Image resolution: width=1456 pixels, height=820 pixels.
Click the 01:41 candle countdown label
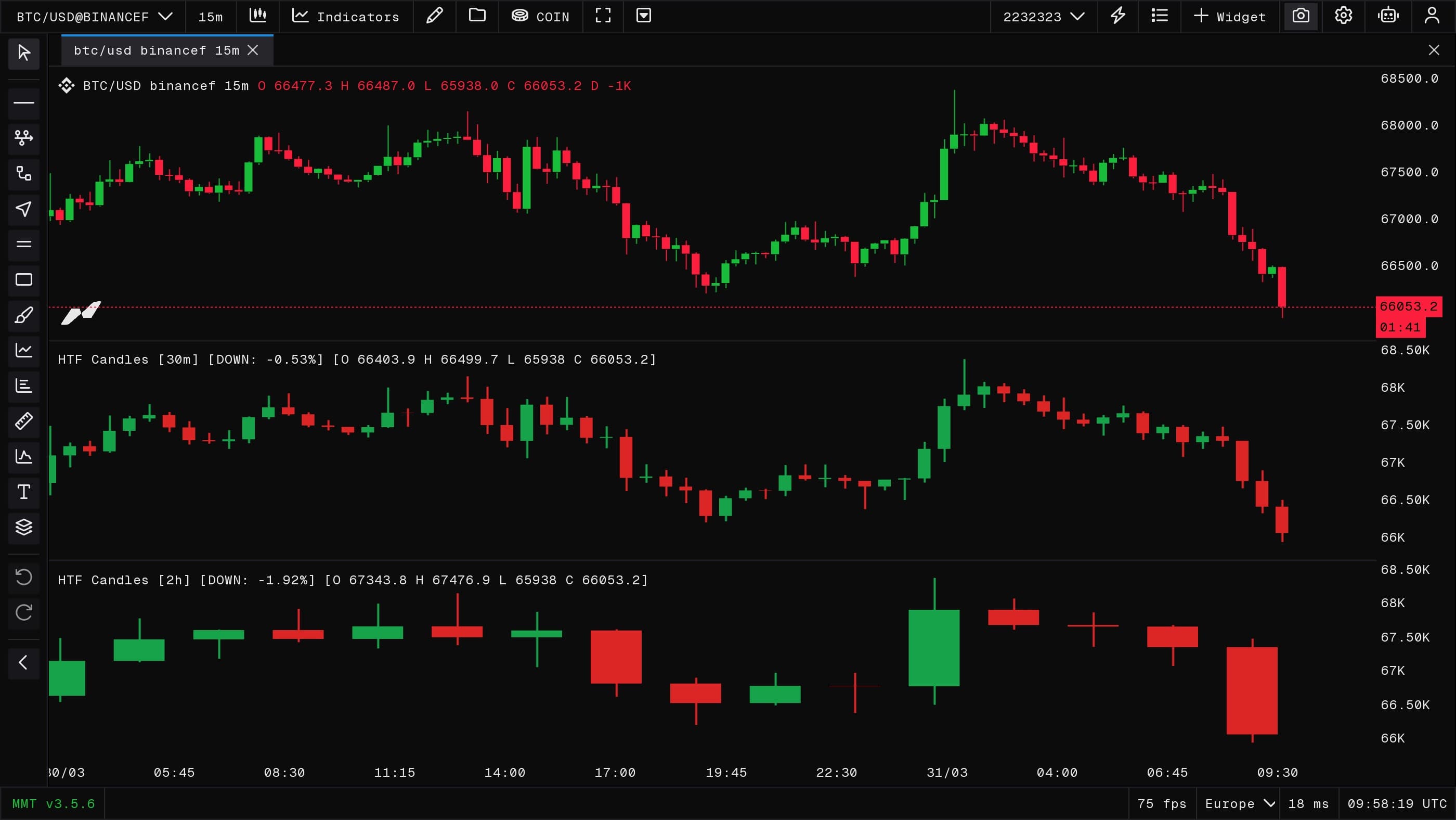[1400, 327]
